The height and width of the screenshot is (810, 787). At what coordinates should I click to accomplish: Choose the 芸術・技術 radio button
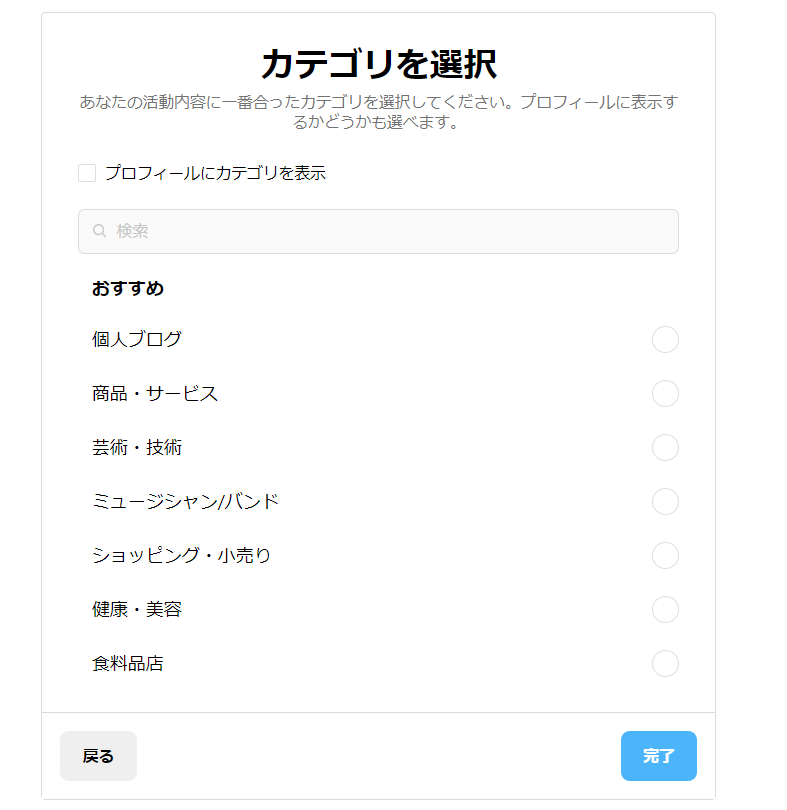[x=665, y=448]
